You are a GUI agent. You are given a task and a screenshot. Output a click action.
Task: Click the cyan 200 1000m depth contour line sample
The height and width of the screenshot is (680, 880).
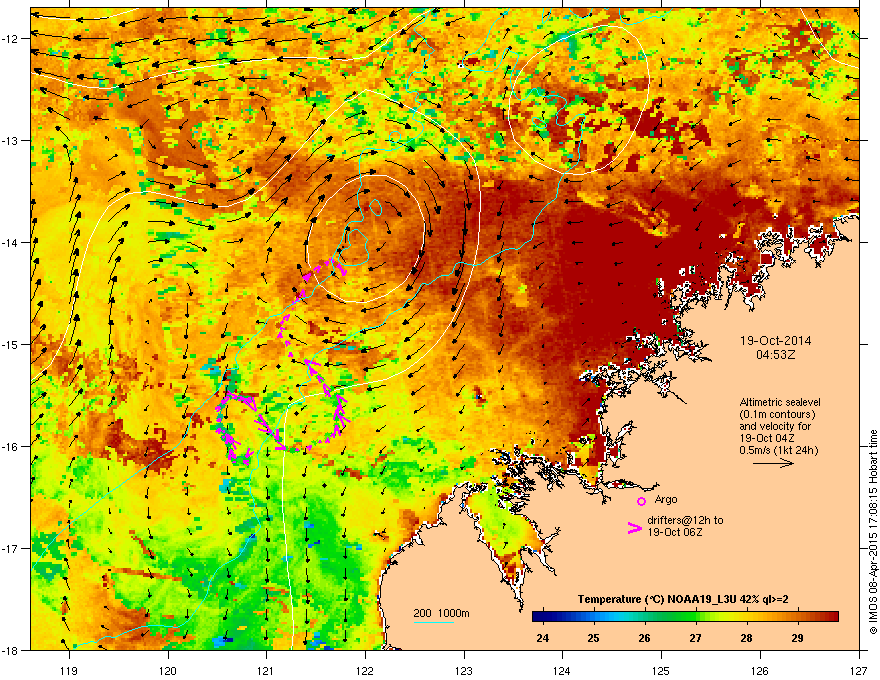point(433,622)
